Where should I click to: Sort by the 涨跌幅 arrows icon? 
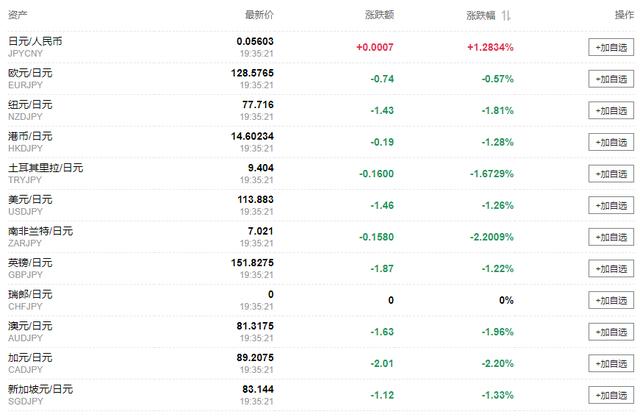pyautogui.click(x=507, y=16)
